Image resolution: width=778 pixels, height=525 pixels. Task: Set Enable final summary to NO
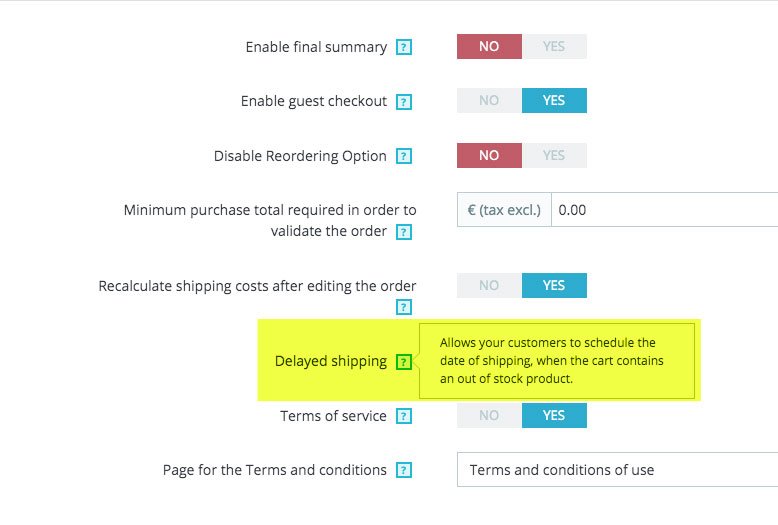point(489,47)
